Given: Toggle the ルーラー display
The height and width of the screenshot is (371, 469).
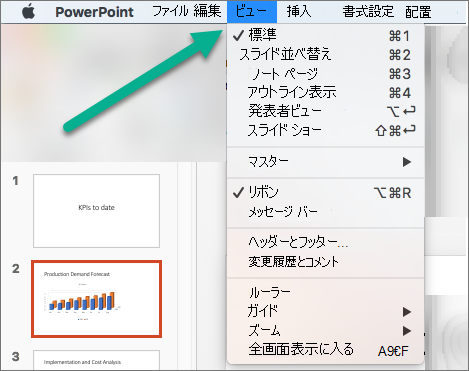Looking at the screenshot, I should coord(325,292).
